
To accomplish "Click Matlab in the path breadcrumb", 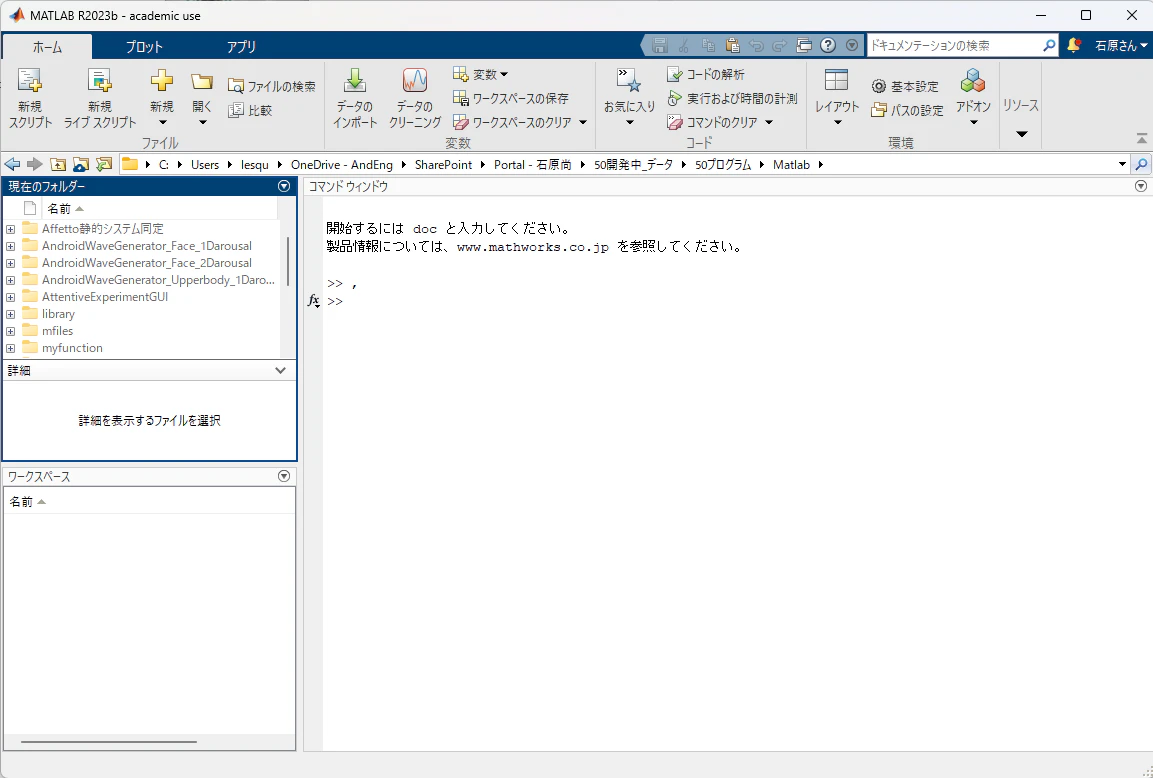I will pos(791,165).
